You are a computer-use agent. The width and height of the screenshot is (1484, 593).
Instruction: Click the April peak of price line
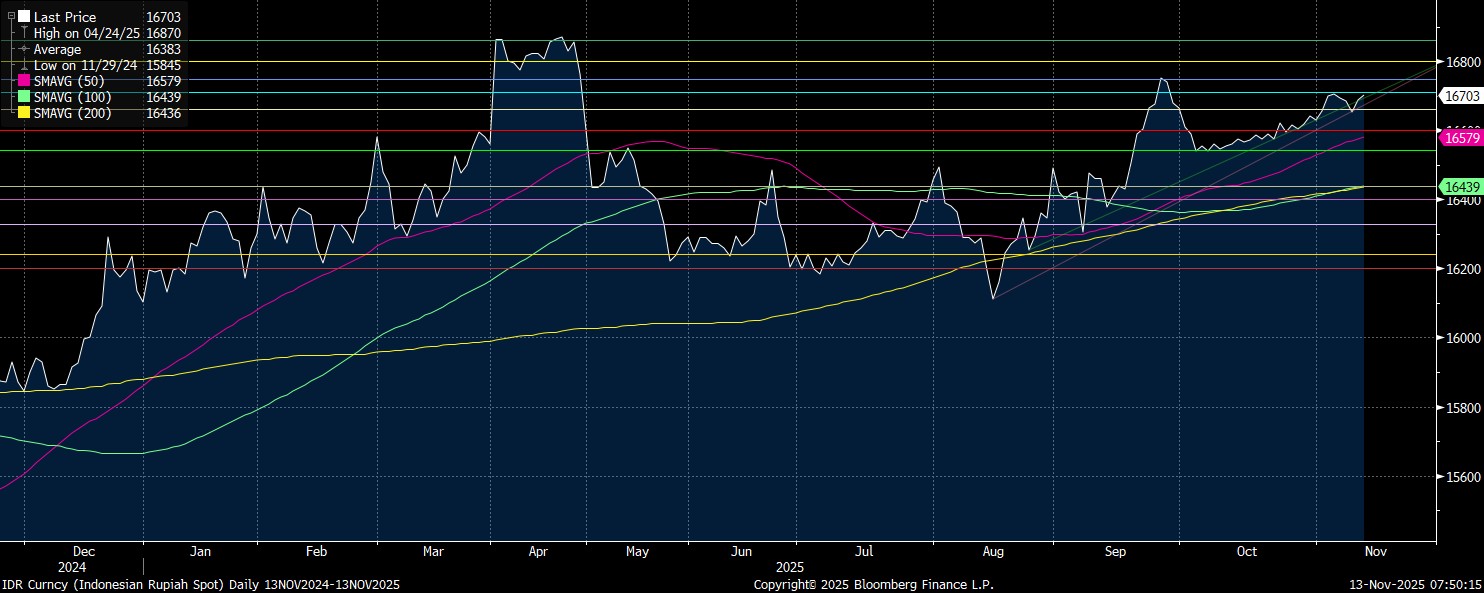pyautogui.click(x=558, y=38)
